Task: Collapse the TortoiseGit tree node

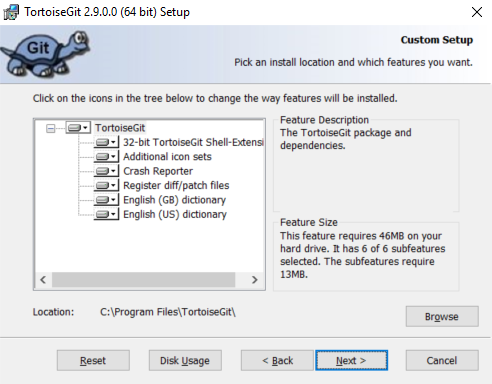Action: pyautogui.click(x=51, y=128)
